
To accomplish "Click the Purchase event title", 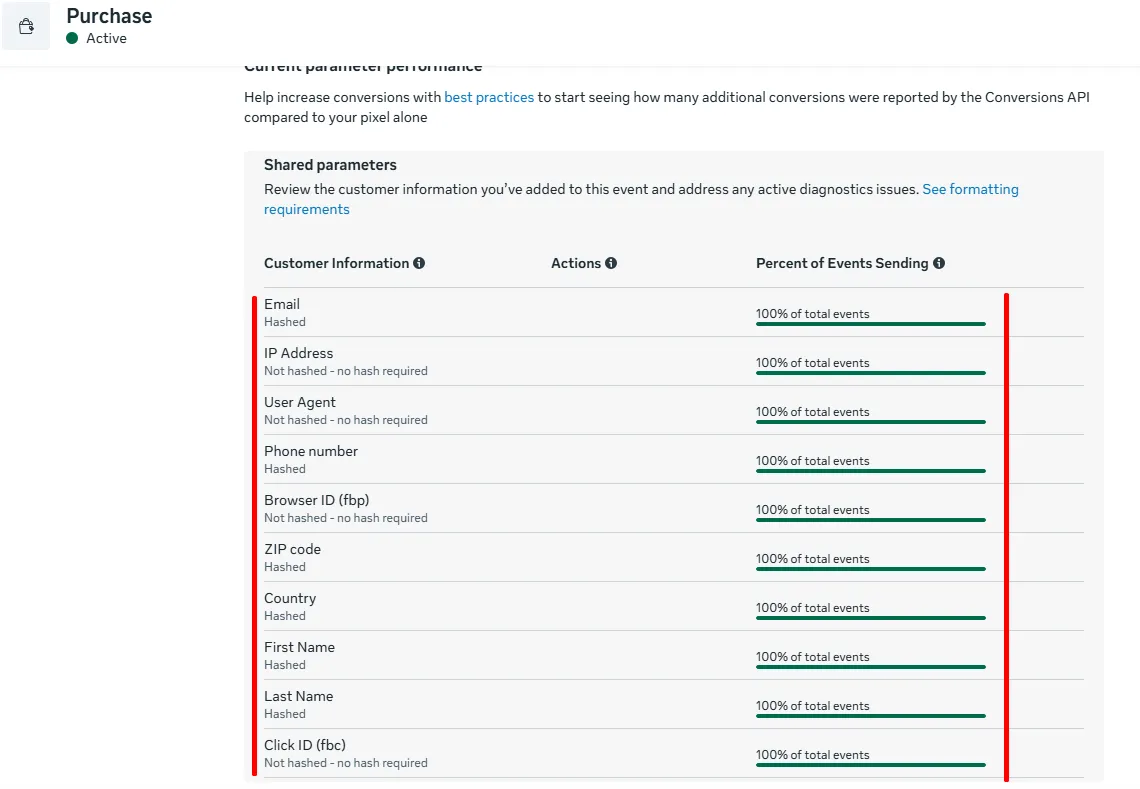I will pos(109,16).
